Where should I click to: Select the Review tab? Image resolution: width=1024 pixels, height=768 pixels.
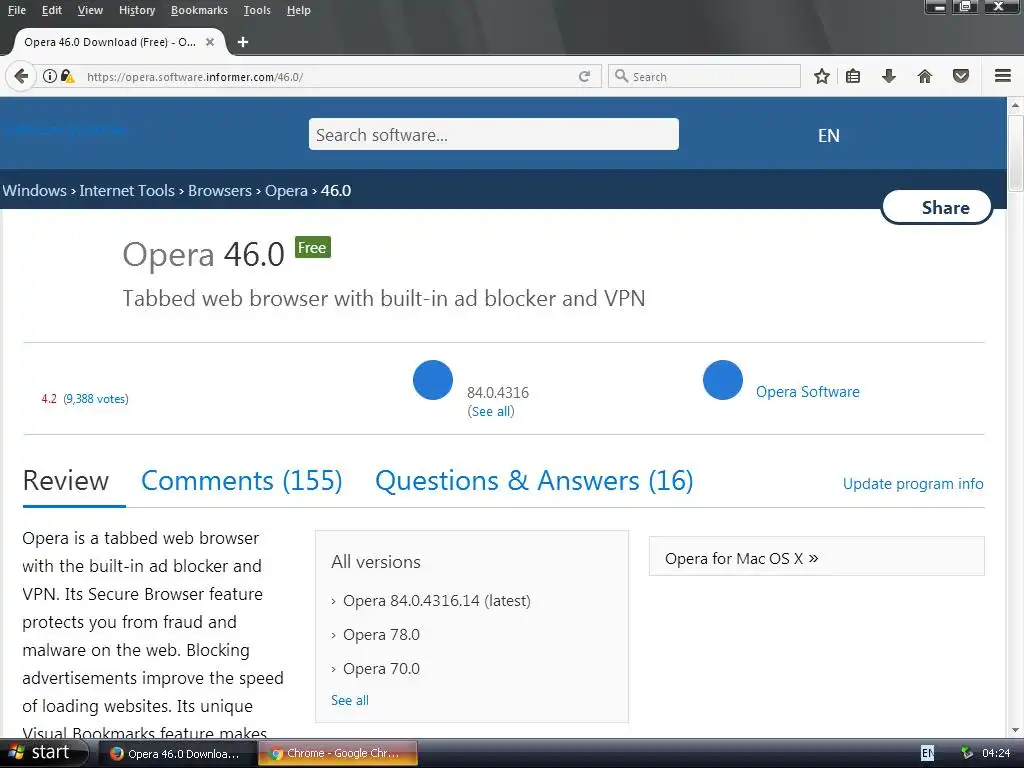[x=66, y=481]
